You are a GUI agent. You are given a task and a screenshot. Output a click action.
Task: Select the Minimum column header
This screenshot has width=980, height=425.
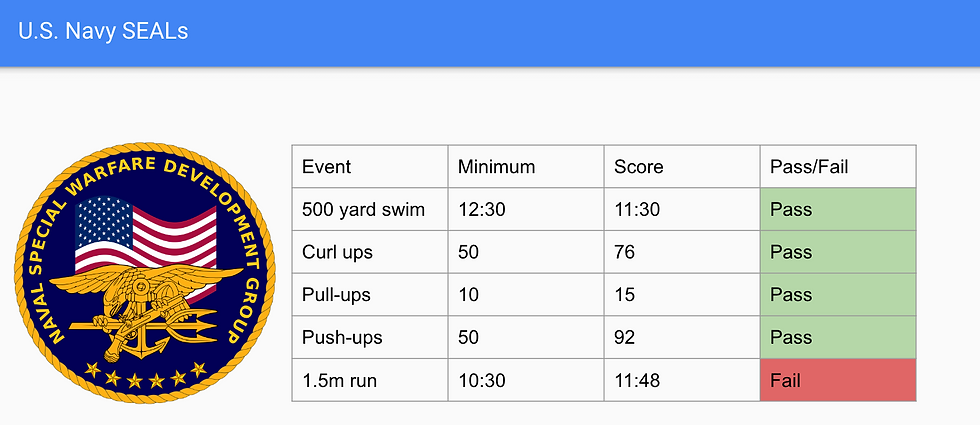526,166
